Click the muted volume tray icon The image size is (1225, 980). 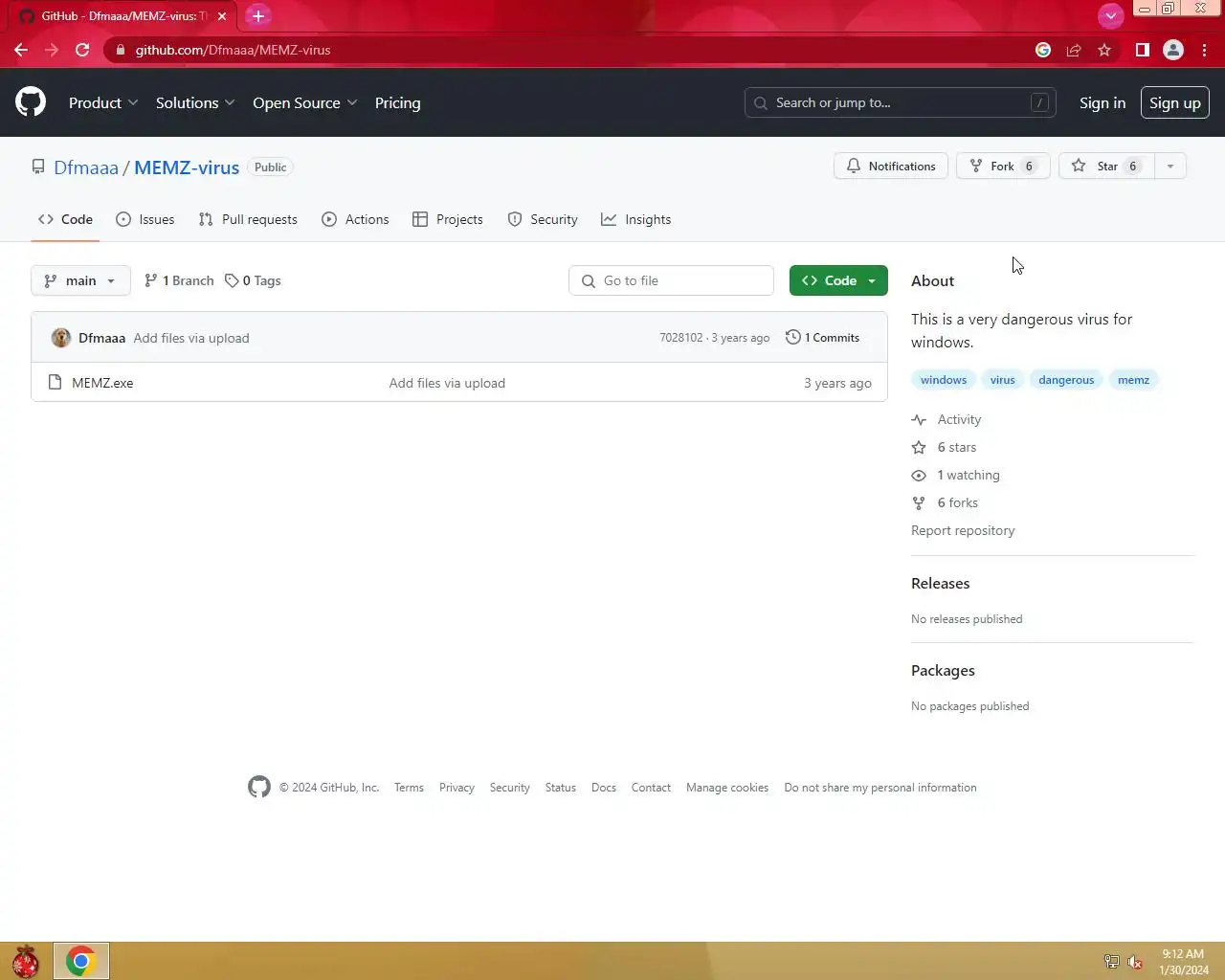(x=1135, y=962)
